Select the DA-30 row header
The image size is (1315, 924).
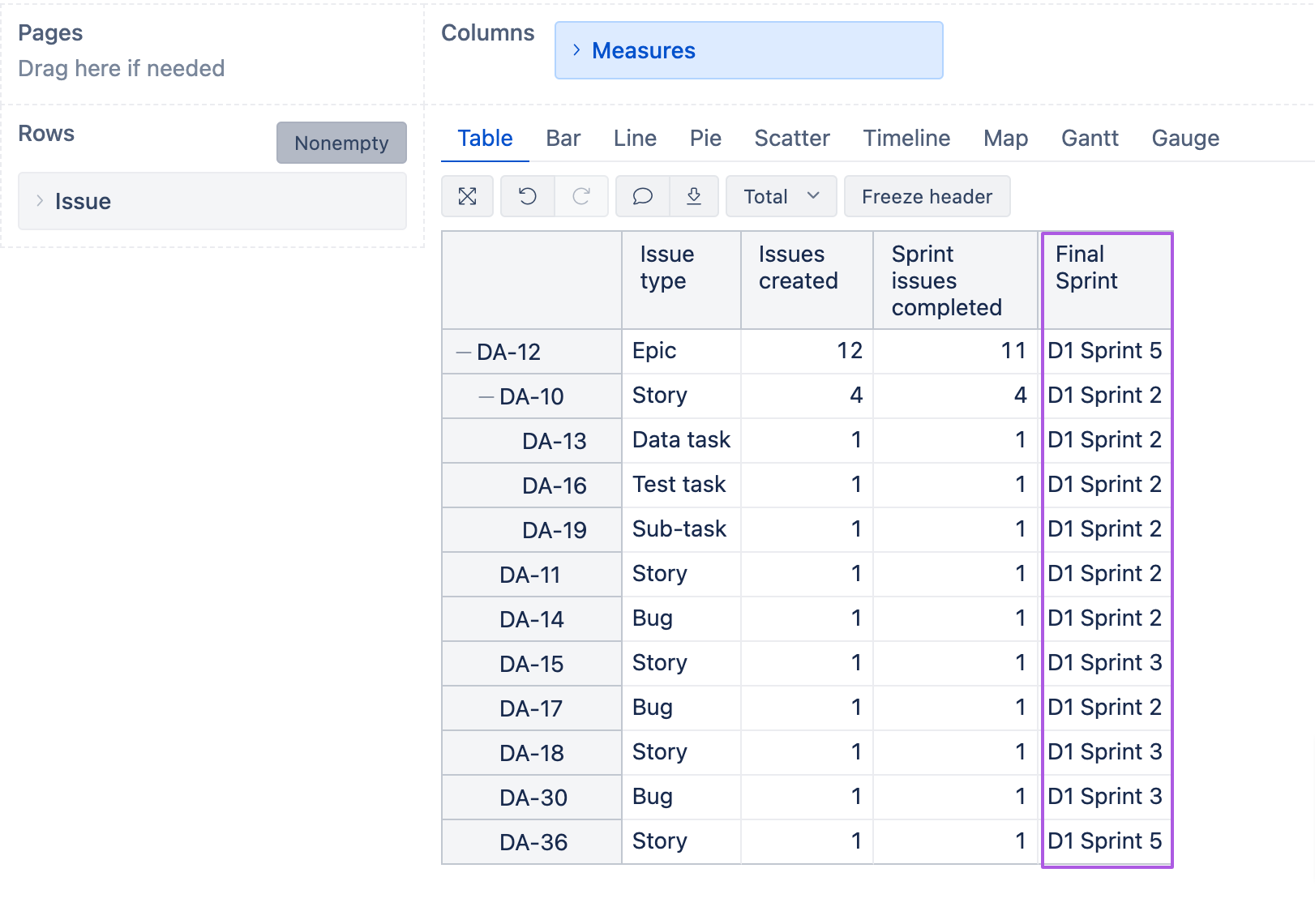pos(532,798)
